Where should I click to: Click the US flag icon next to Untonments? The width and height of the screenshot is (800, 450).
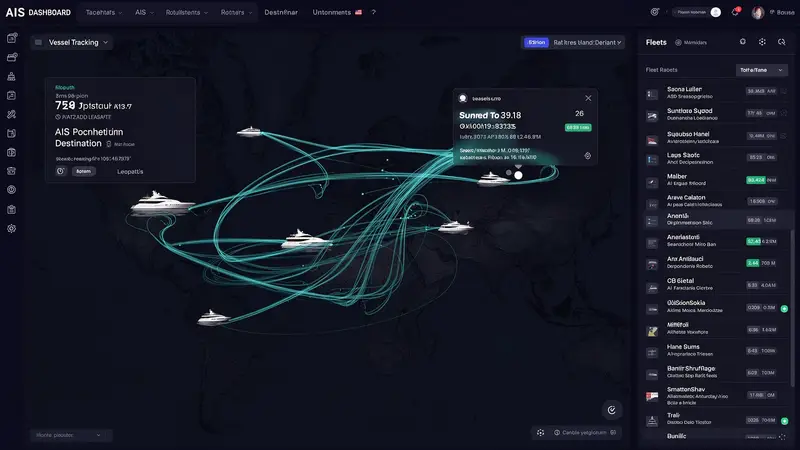pos(359,12)
